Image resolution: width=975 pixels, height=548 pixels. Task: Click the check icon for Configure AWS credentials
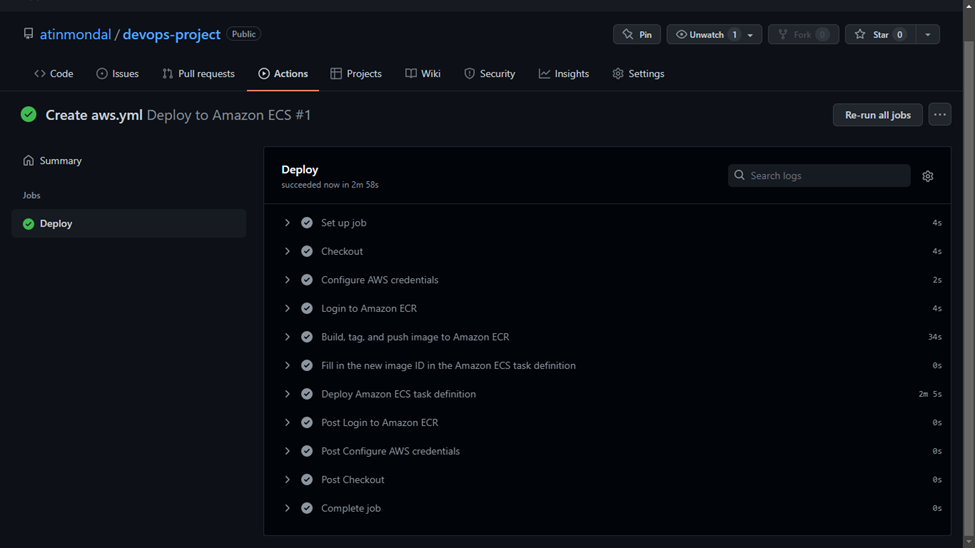307,280
